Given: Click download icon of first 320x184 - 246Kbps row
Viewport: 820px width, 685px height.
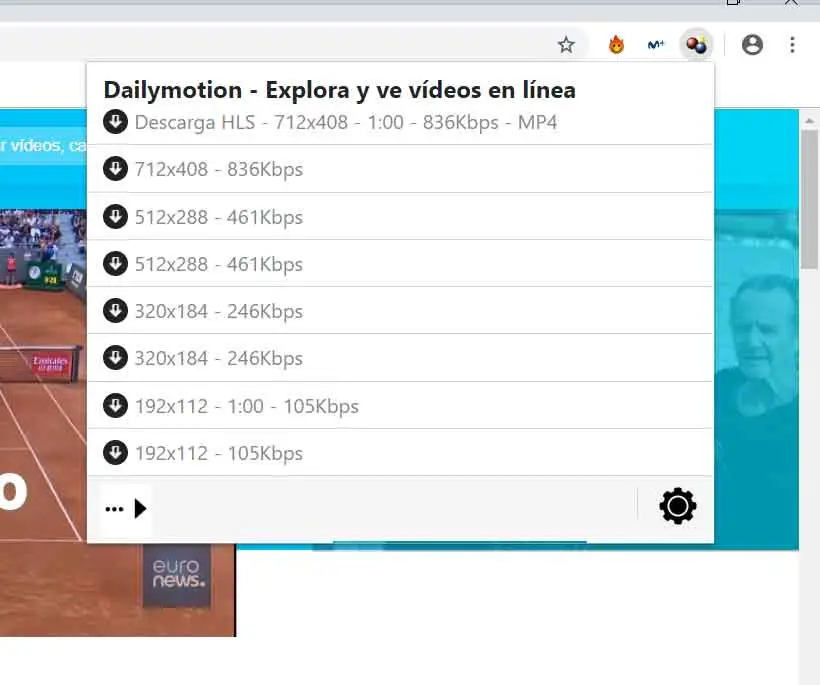Looking at the screenshot, I should [116, 311].
